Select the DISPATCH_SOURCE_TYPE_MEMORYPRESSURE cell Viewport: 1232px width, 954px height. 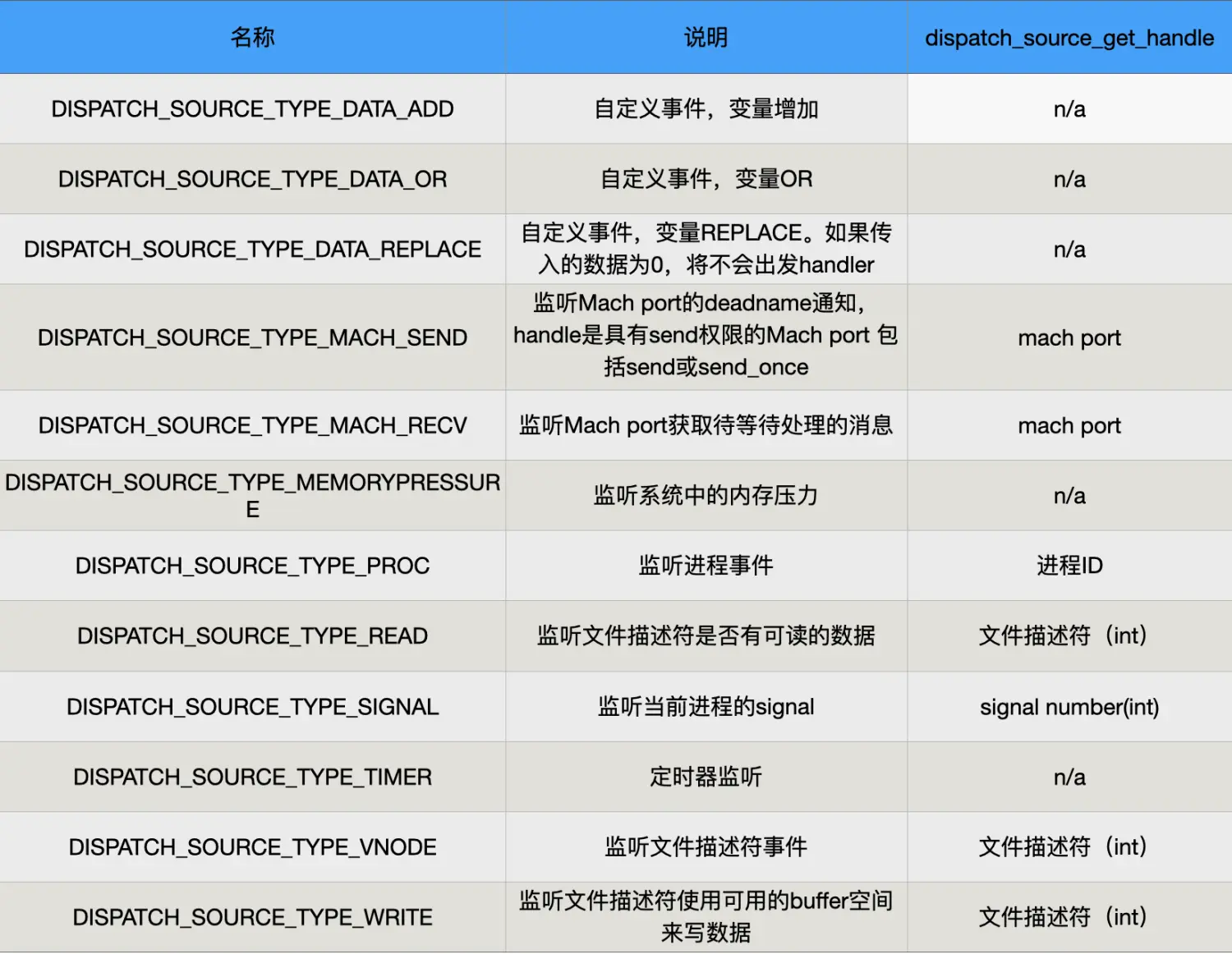click(x=252, y=495)
